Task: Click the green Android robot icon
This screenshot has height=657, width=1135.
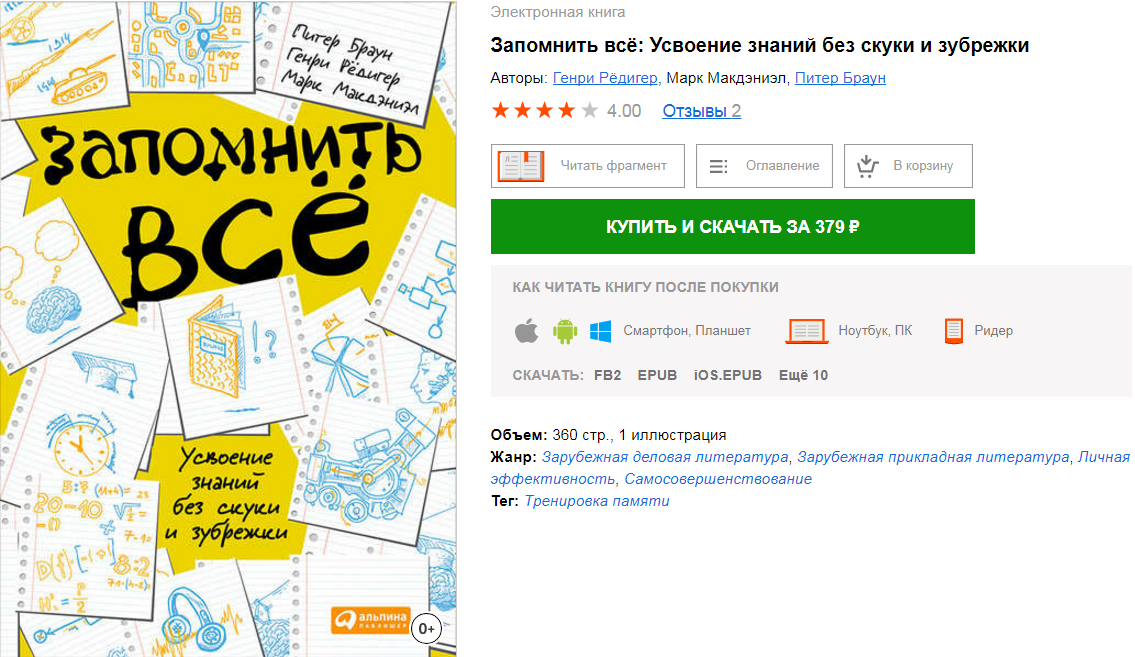Action: tap(565, 331)
